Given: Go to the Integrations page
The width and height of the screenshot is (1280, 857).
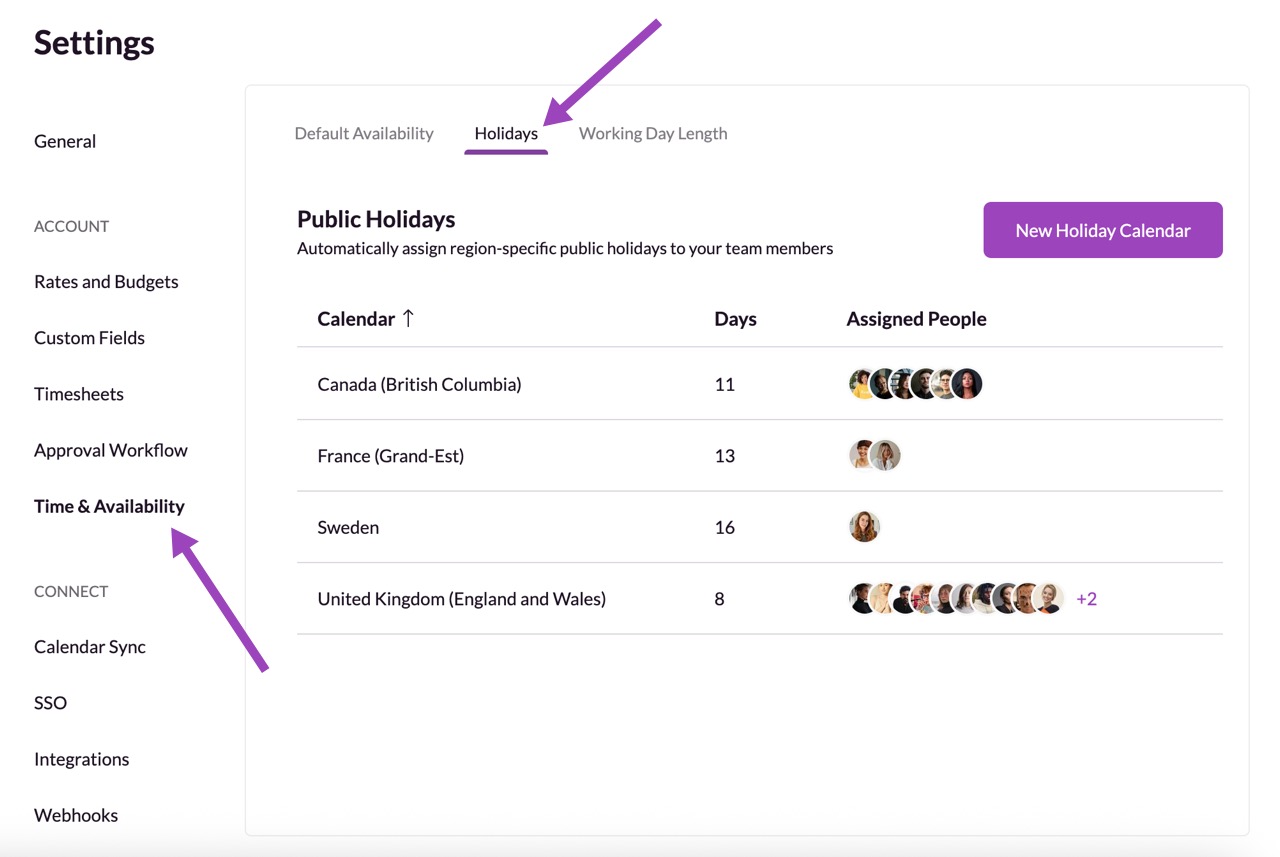Looking at the screenshot, I should 81,759.
